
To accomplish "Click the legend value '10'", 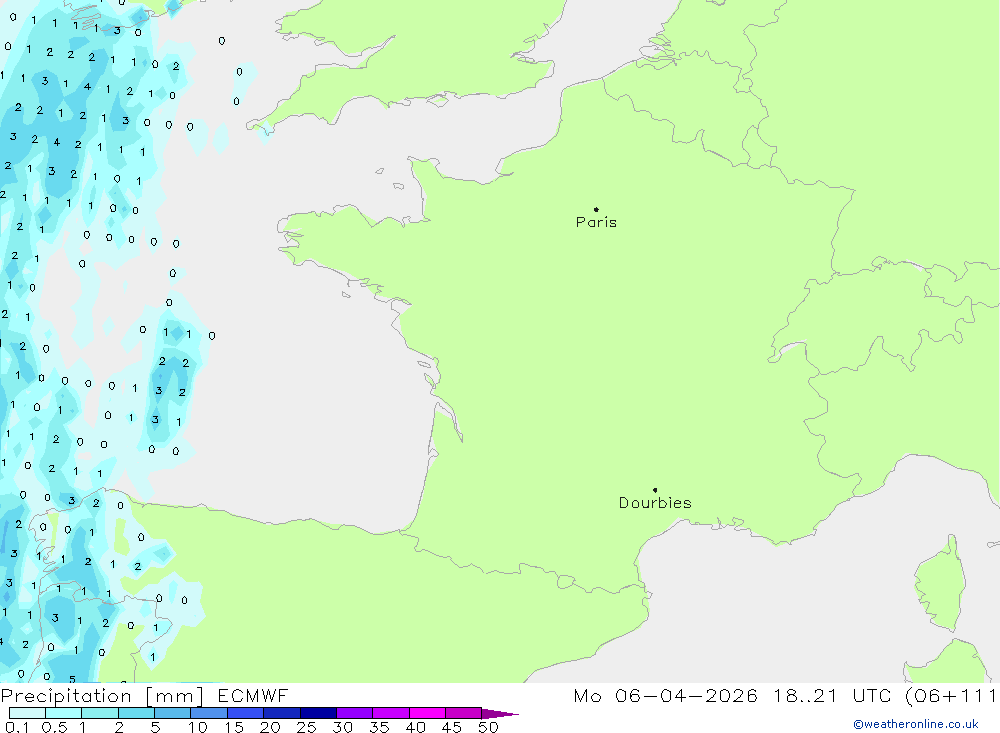I will click(x=198, y=727).
